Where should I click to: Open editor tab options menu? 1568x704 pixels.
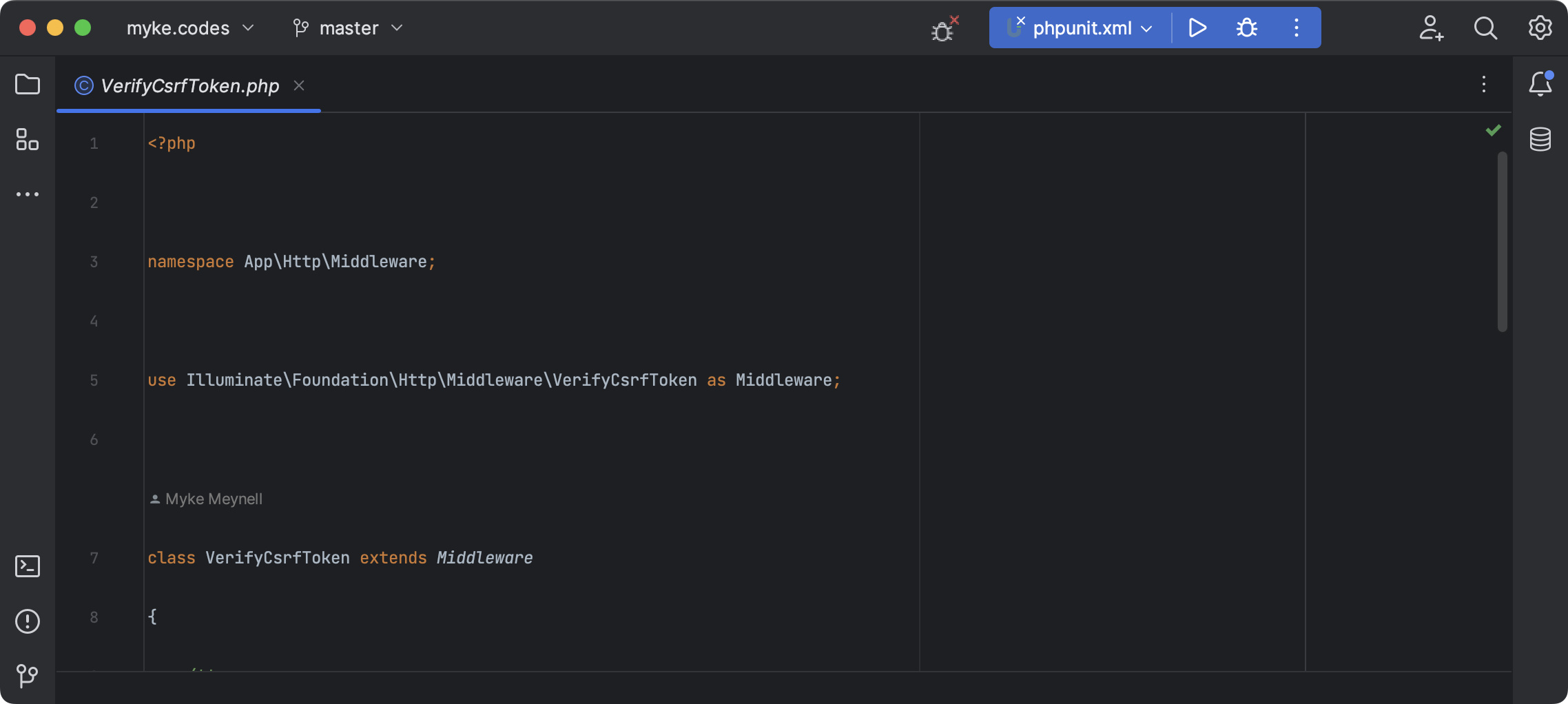coord(1483,85)
